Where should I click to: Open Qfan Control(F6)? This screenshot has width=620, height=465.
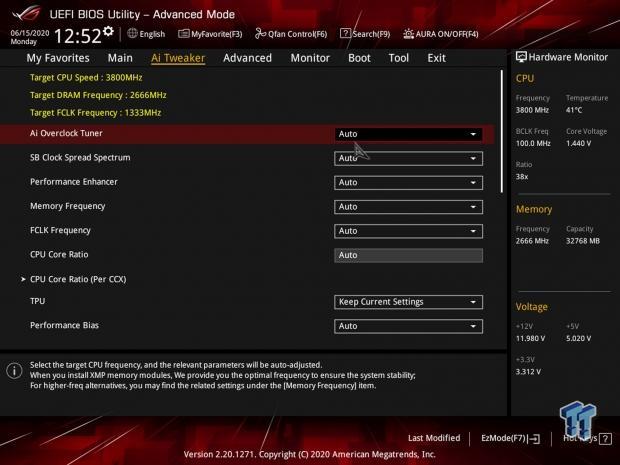291,34
